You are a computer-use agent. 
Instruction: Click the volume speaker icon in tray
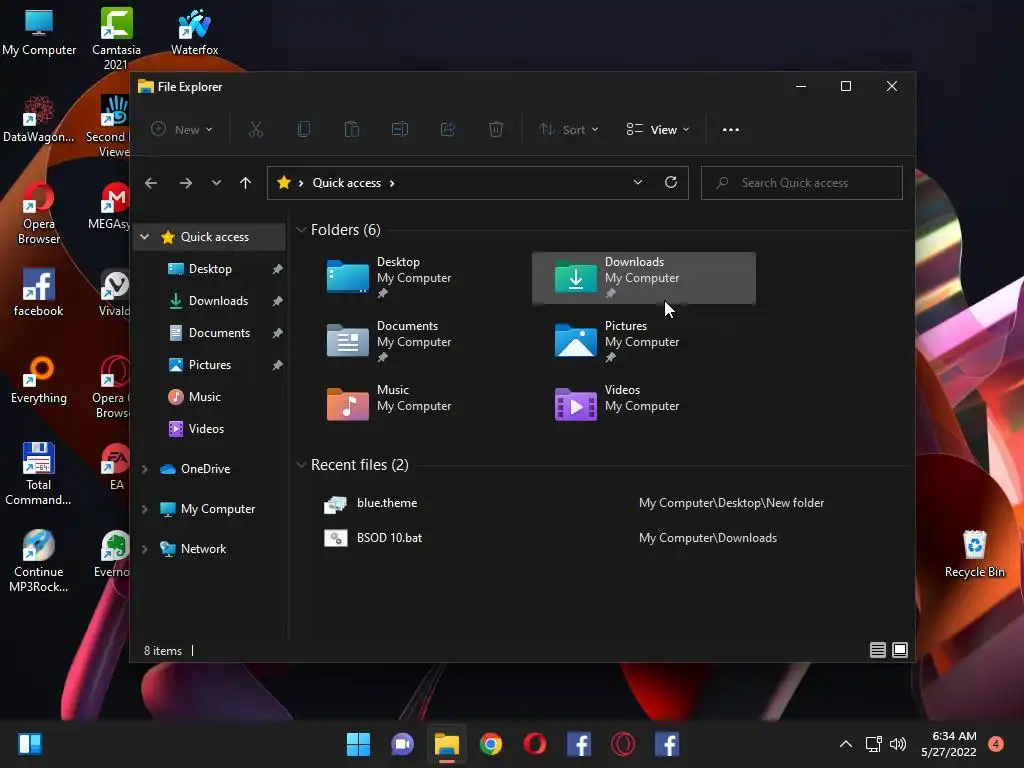899,744
